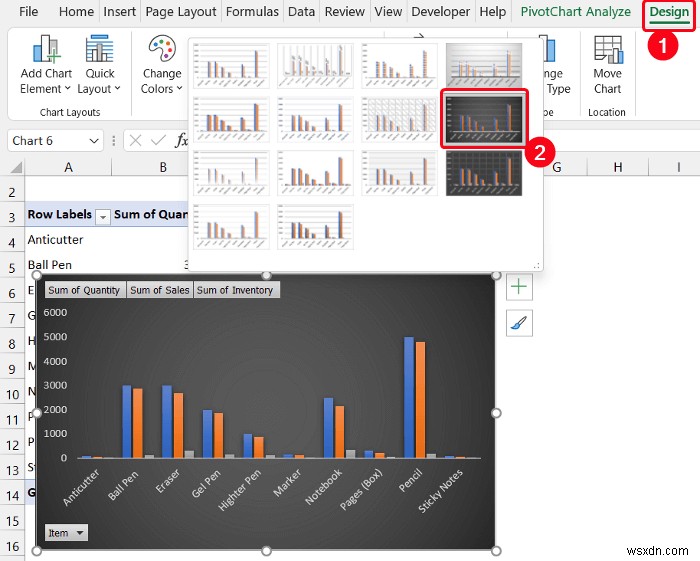The width and height of the screenshot is (700, 561).
Task: Select the second chart style in second row
Action: pos(315,120)
